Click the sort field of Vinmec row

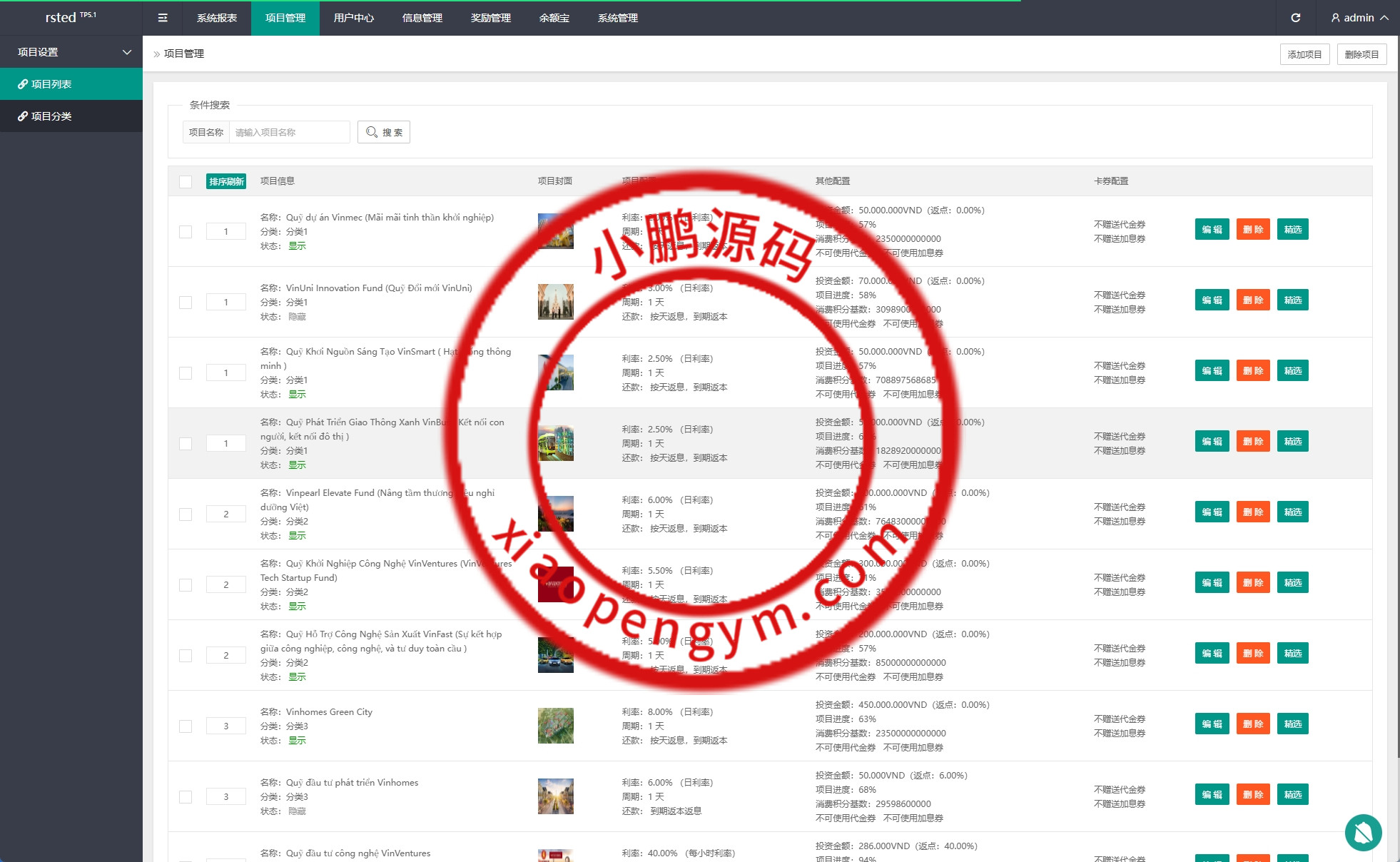click(x=226, y=231)
